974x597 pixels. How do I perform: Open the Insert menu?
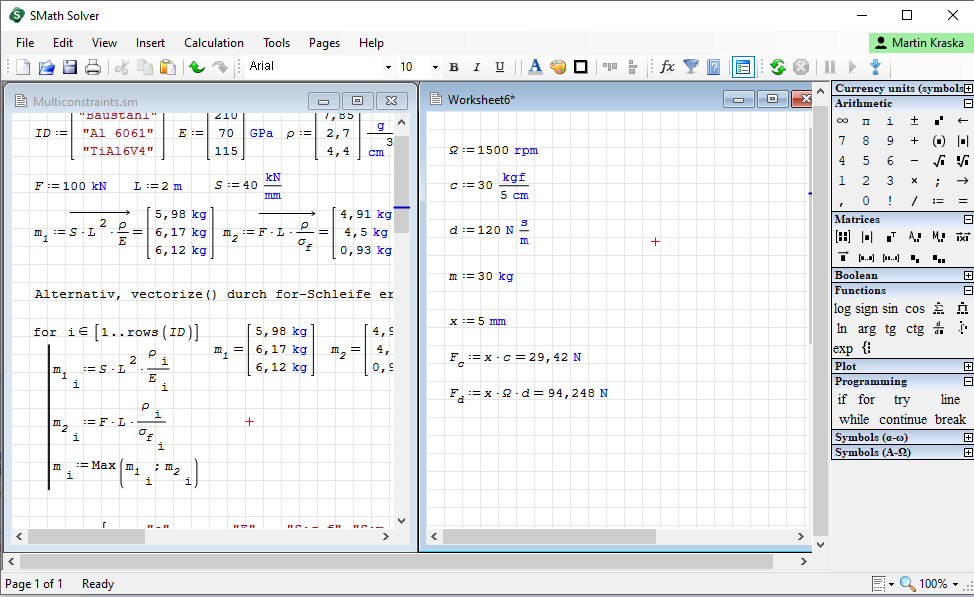pyautogui.click(x=151, y=43)
